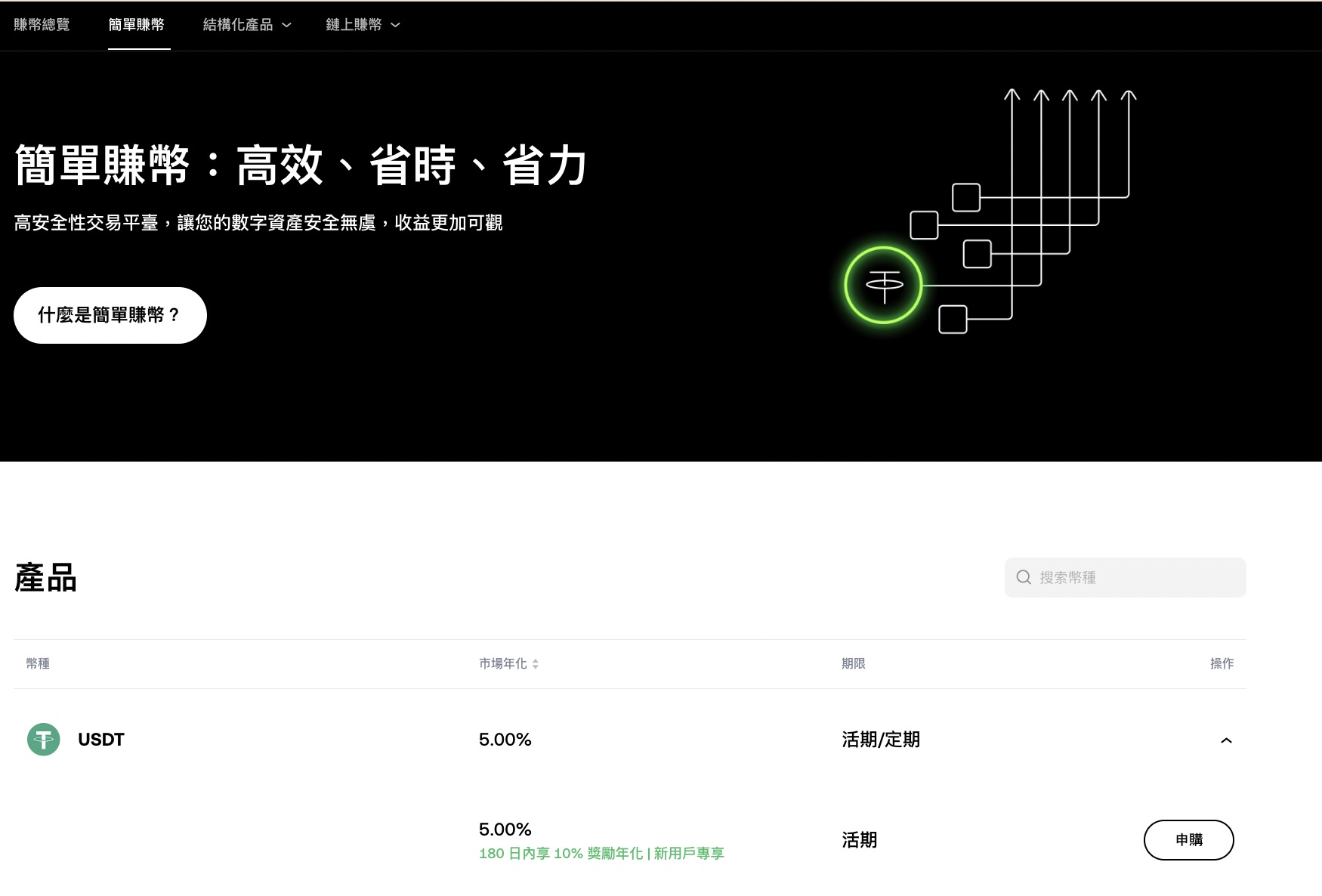This screenshot has width=1322, height=896.
Task: Open the 什麼是簡單賺幣 info button
Action: [x=110, y=315]
